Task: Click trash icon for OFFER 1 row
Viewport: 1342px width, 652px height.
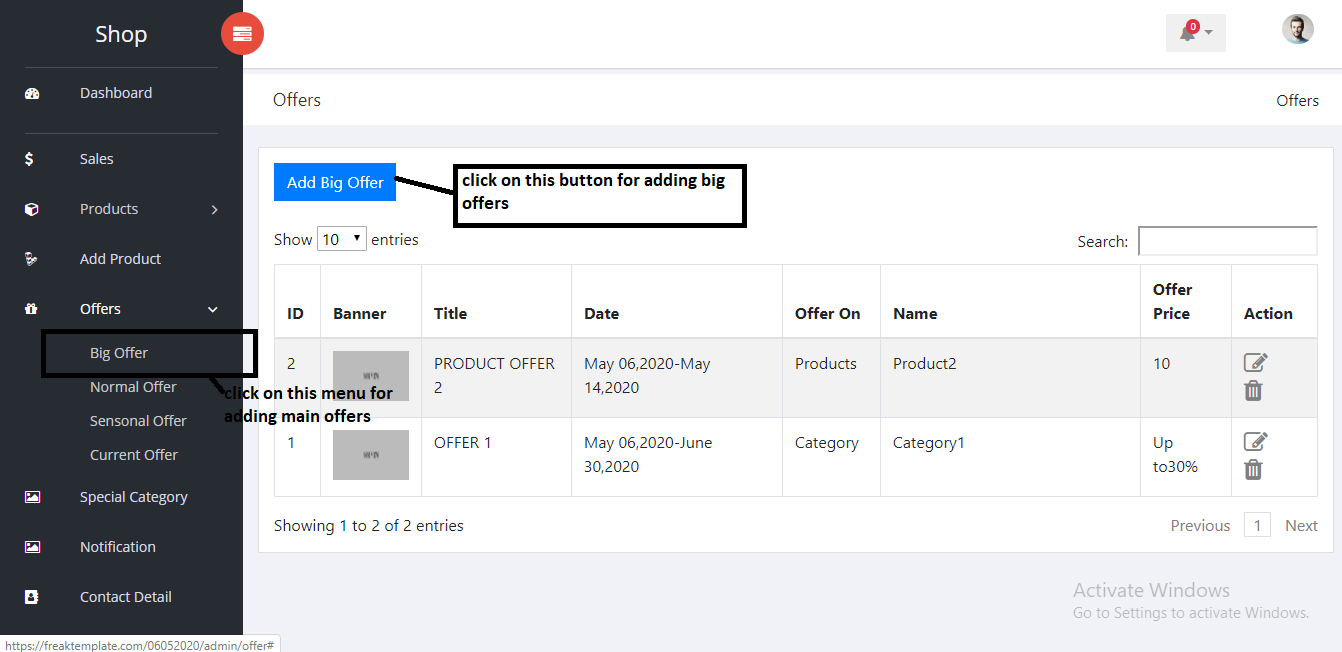Action: 1253,470
